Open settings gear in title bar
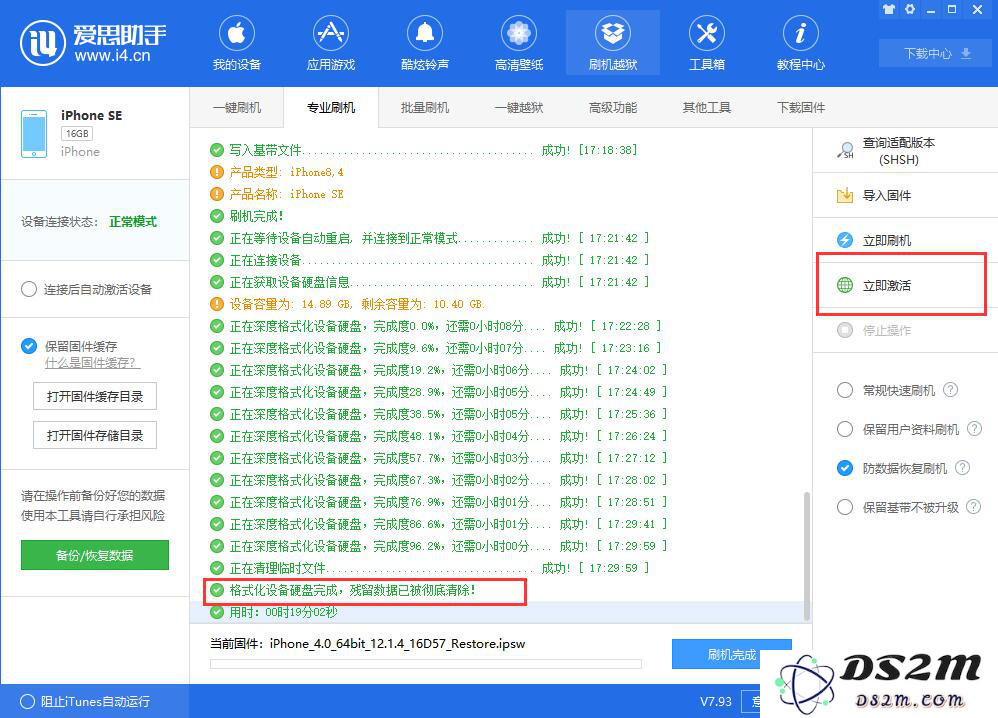The image size is (998, 718). (x=910, y=9)
